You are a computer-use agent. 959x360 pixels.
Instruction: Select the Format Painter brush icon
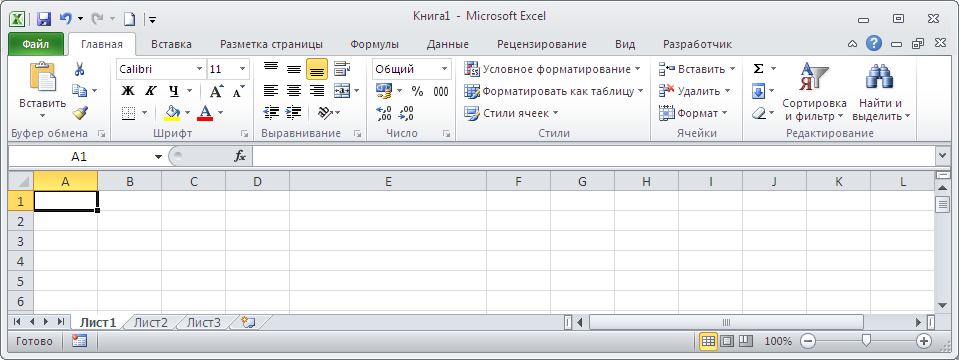pos(80,112)
